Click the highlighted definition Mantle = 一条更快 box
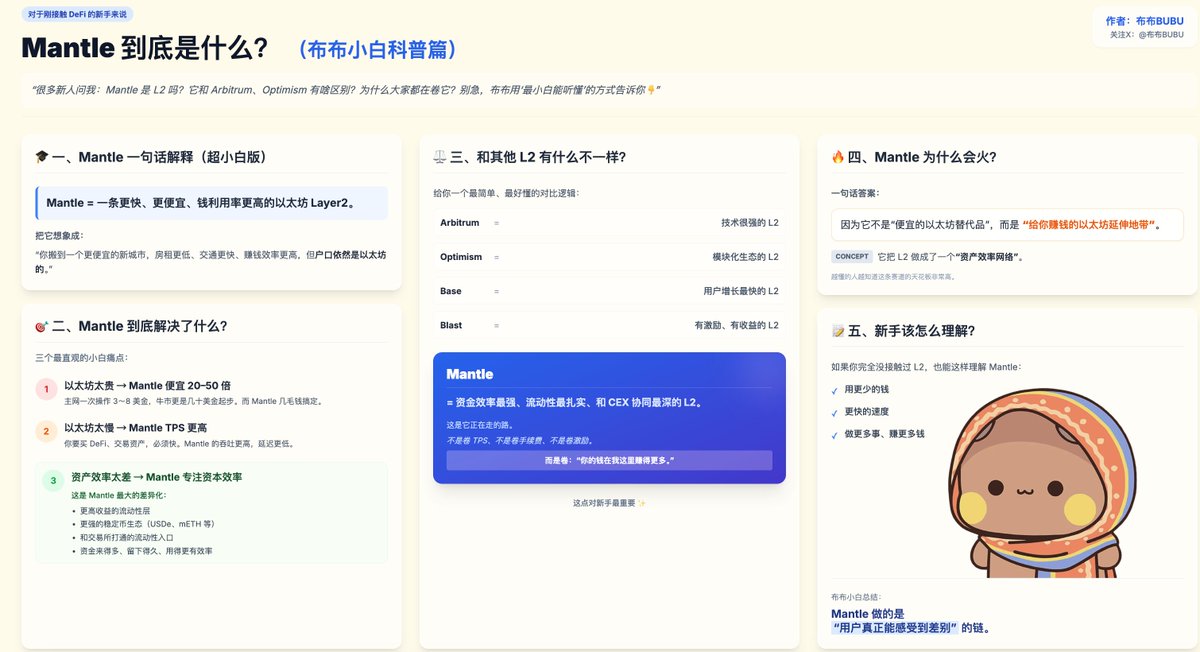 pyautogui.click(x=210, y=203)
